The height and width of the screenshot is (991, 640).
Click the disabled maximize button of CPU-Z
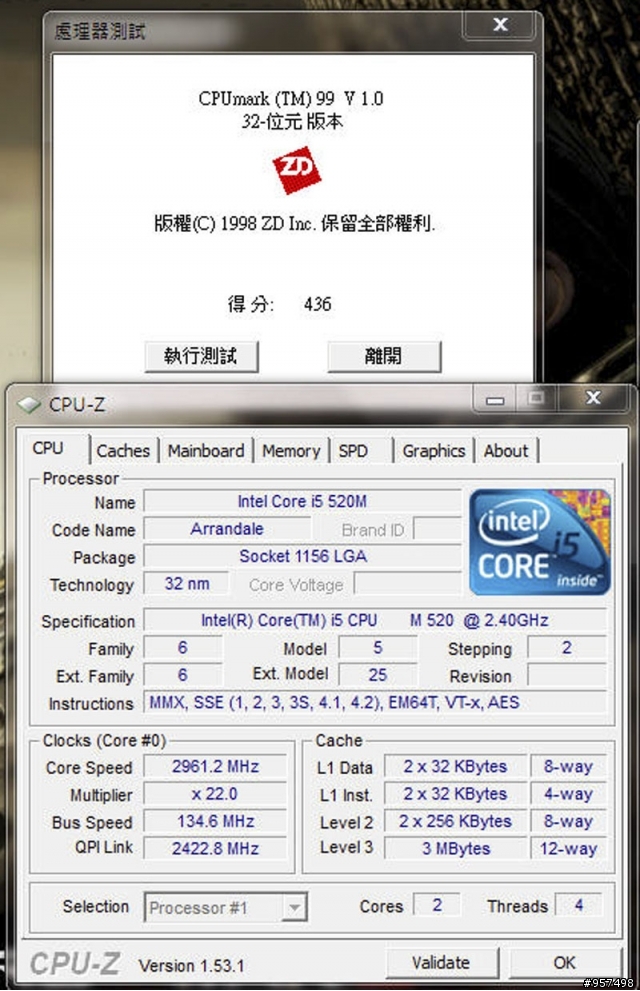[536, 398]
